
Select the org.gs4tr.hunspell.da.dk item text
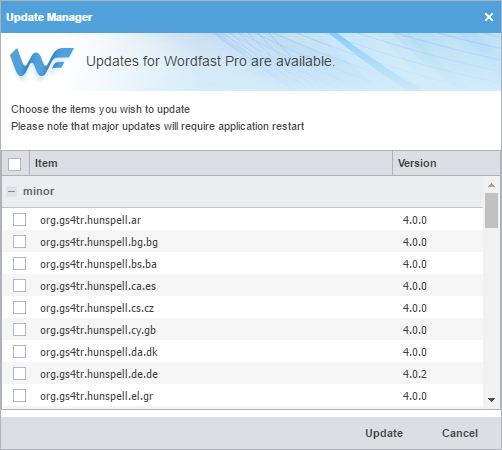click(x=99, y=352)
